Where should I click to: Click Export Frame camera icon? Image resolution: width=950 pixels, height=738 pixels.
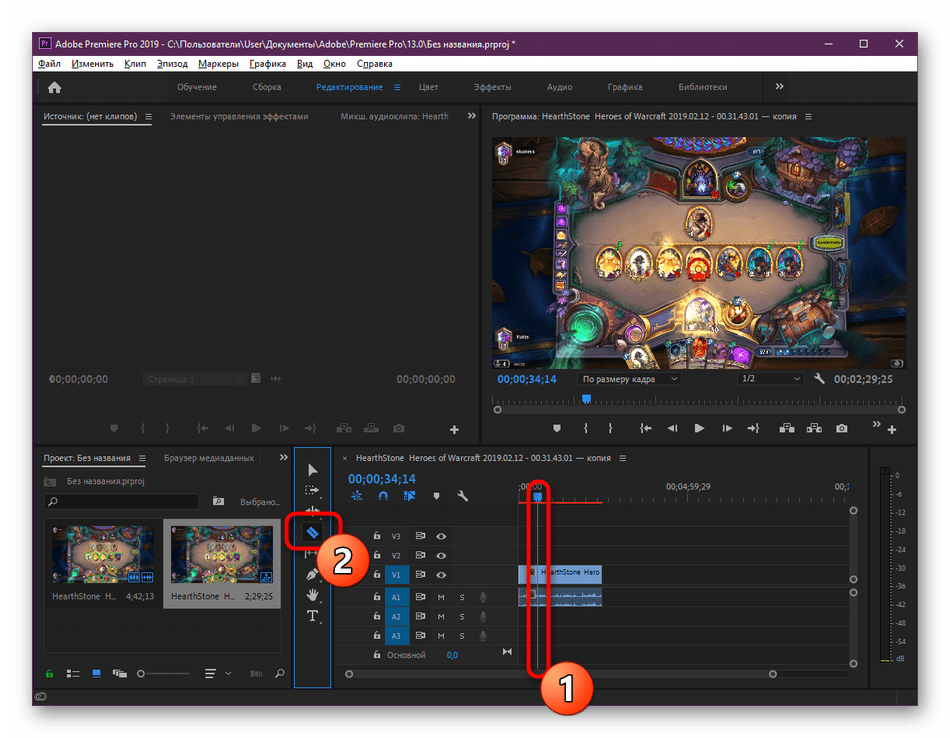pos(842,428)
